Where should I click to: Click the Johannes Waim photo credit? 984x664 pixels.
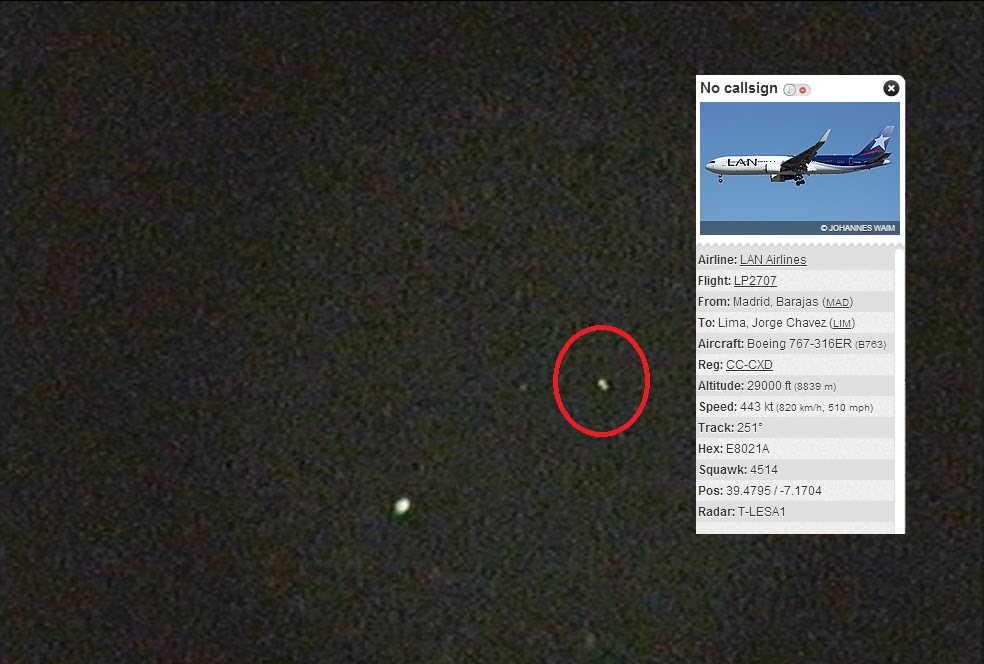tap(857, 228)
